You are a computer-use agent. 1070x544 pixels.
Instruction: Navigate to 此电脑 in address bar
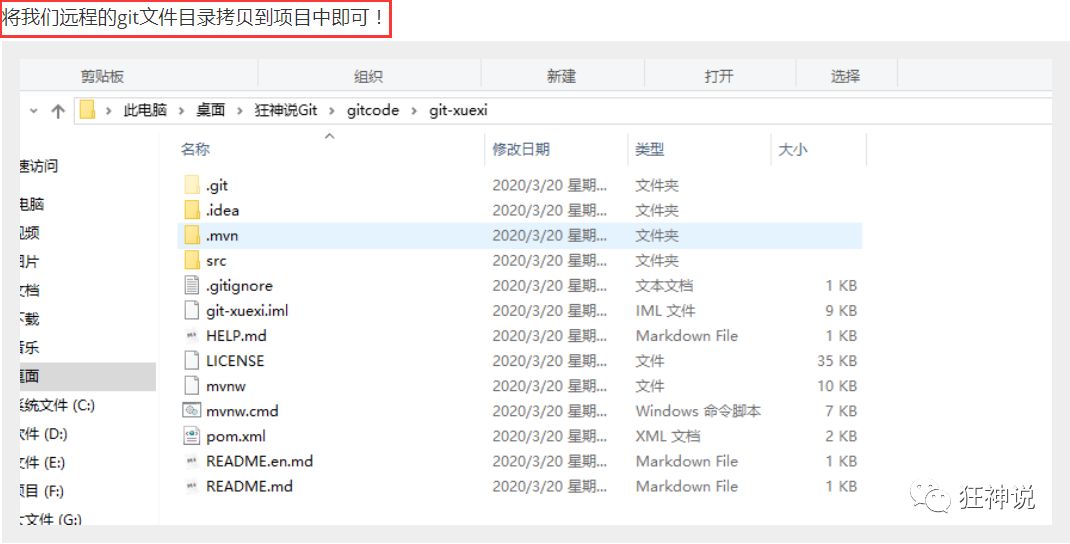[x=145, y=111]
